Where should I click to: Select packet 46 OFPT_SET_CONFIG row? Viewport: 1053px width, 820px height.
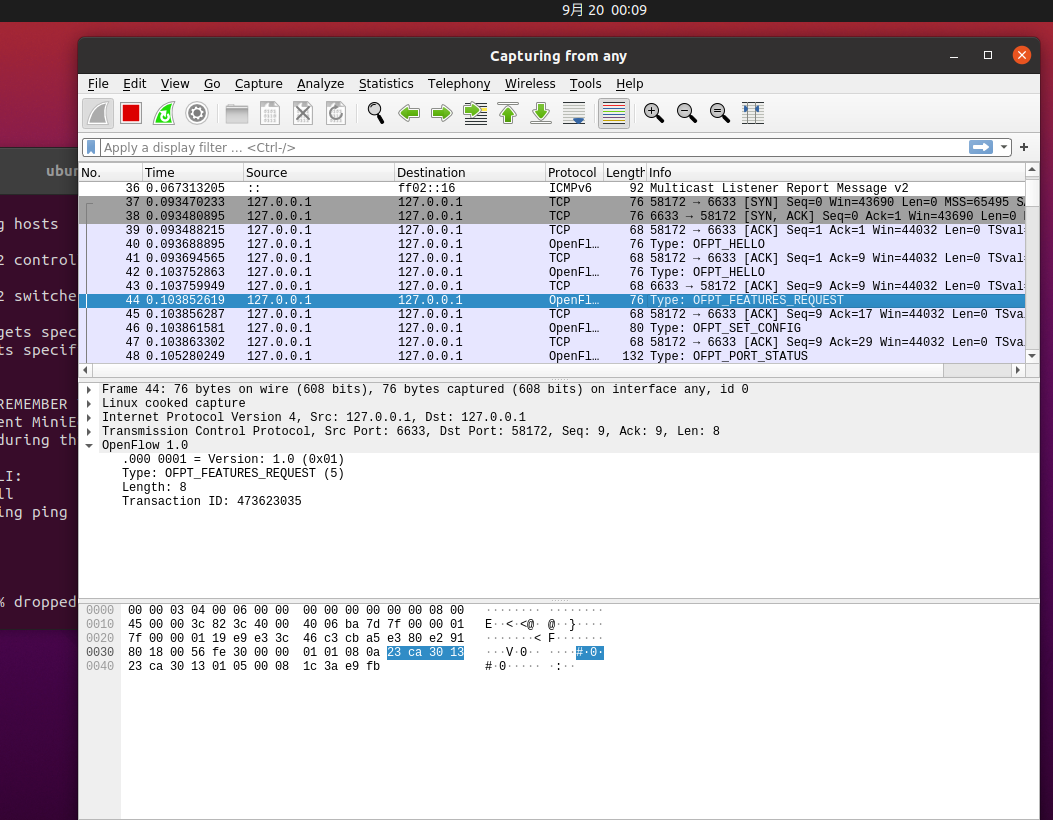tap(552, 328)
